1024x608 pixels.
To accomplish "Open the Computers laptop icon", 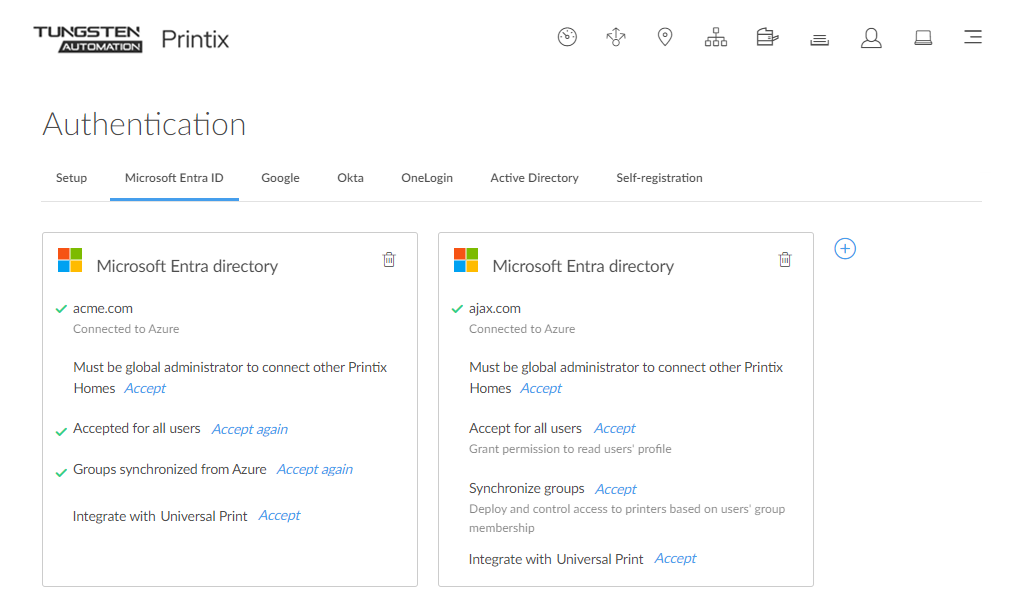I will pos(923,38).
